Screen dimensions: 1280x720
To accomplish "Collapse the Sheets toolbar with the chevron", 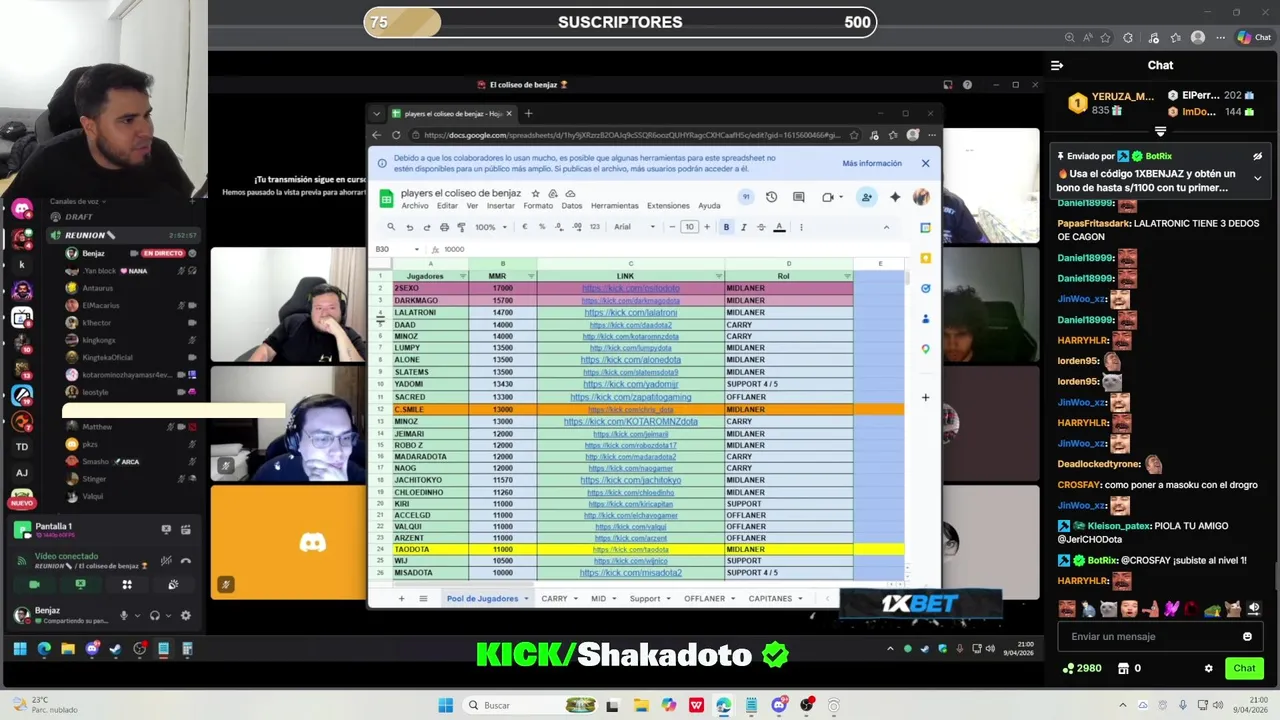I will click(x=886, y=227).
